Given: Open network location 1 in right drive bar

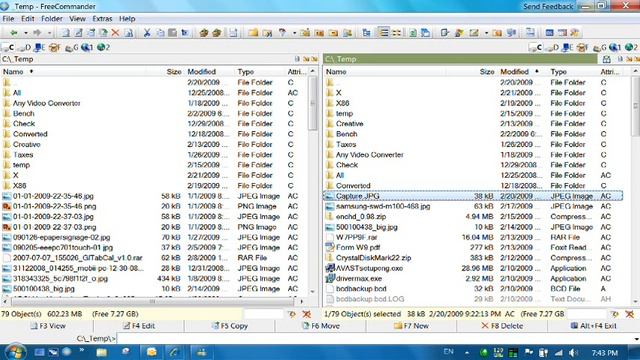Looking at the screenshot, I should point(615,47).
